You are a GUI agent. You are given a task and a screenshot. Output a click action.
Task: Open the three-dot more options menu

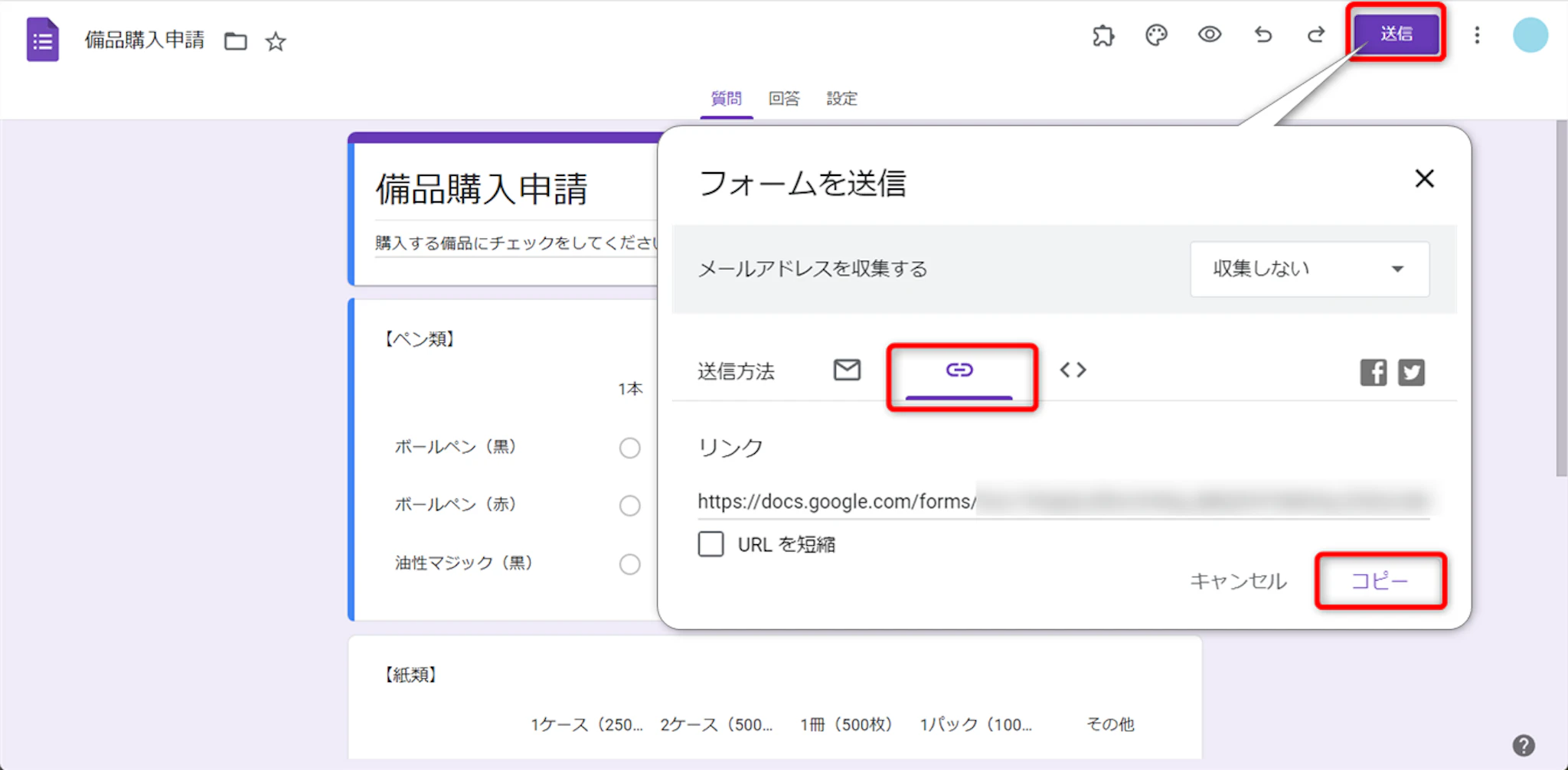(1477, 35)
